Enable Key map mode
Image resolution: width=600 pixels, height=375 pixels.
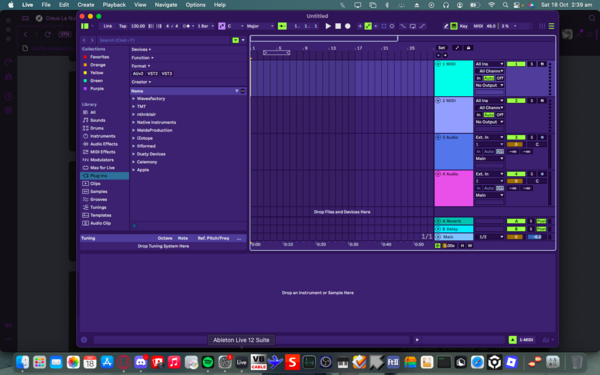pos(463,26)
